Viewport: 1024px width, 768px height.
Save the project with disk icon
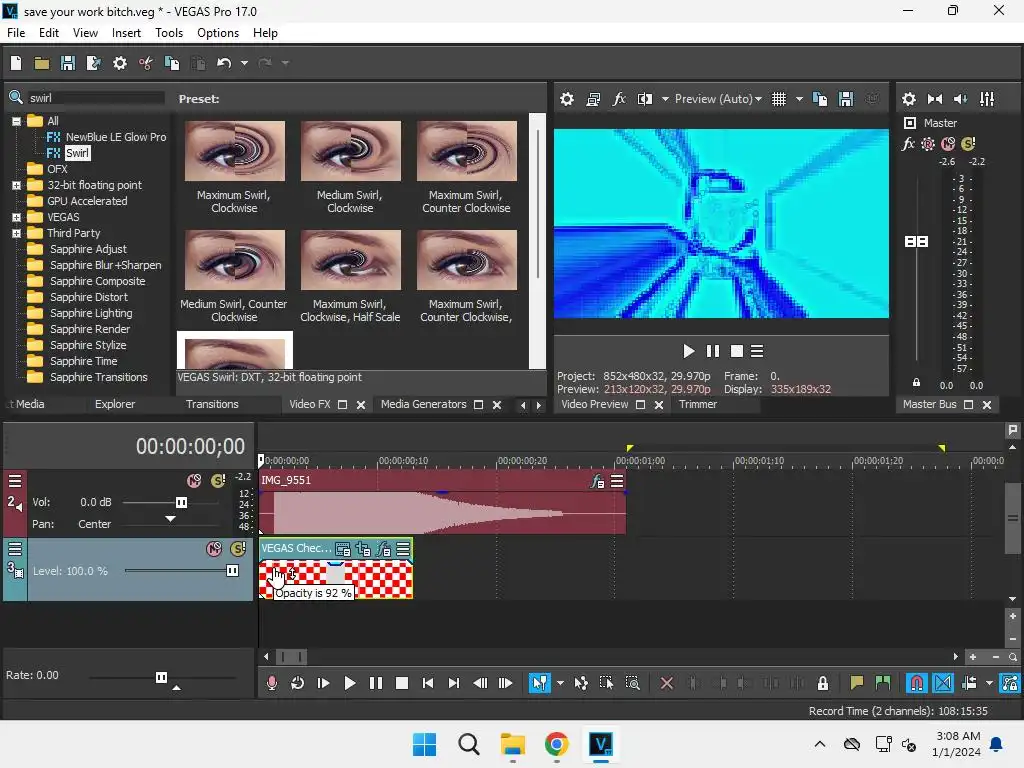pos(67,63)
